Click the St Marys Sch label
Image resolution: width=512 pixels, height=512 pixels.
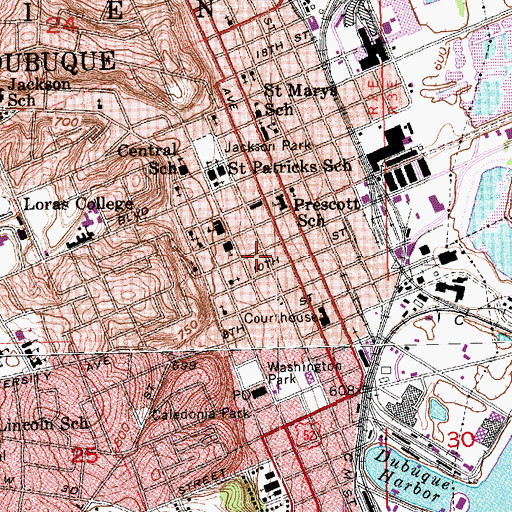pos(300,99)
